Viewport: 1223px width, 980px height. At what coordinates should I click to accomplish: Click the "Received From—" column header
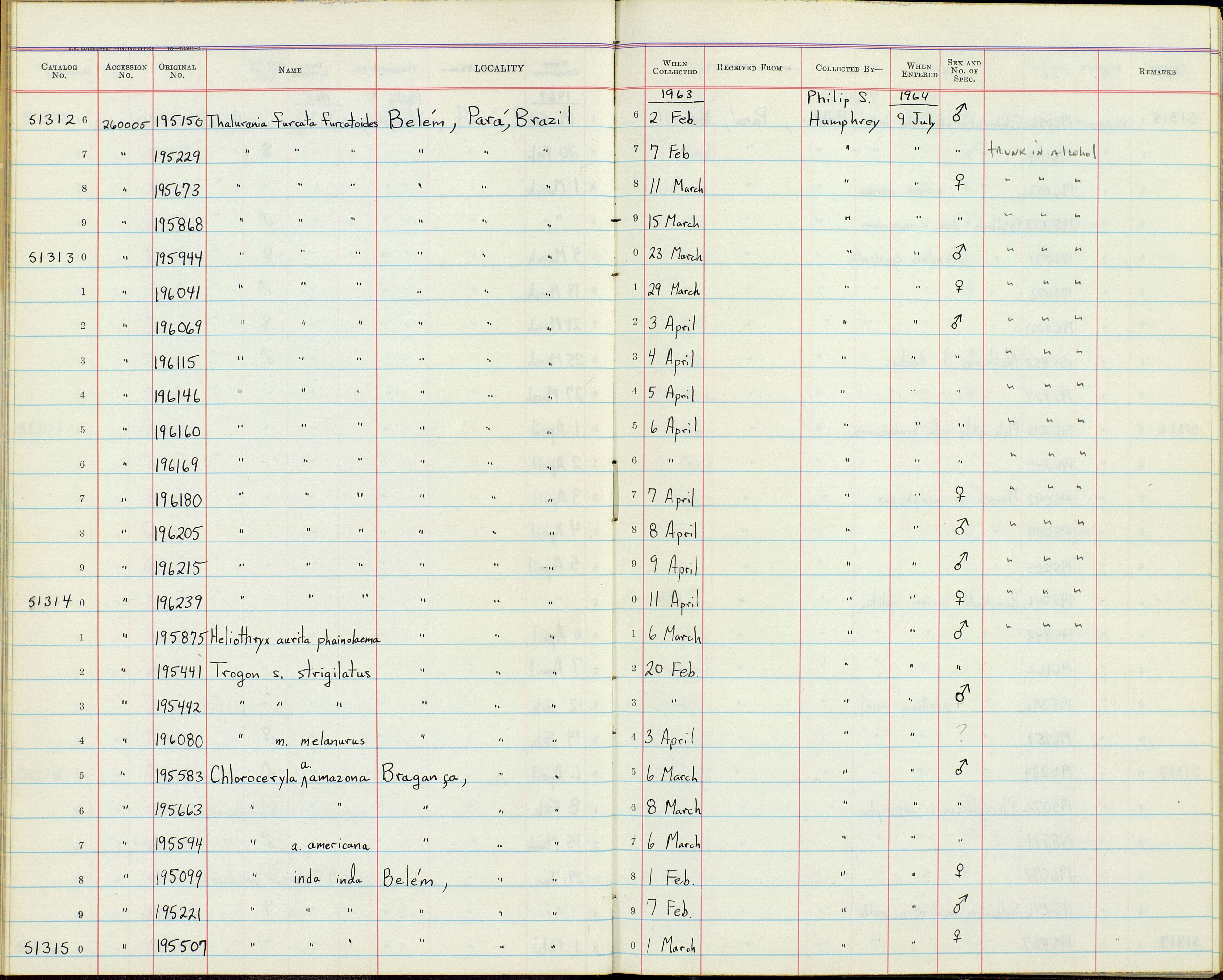(x=753, y=67)
